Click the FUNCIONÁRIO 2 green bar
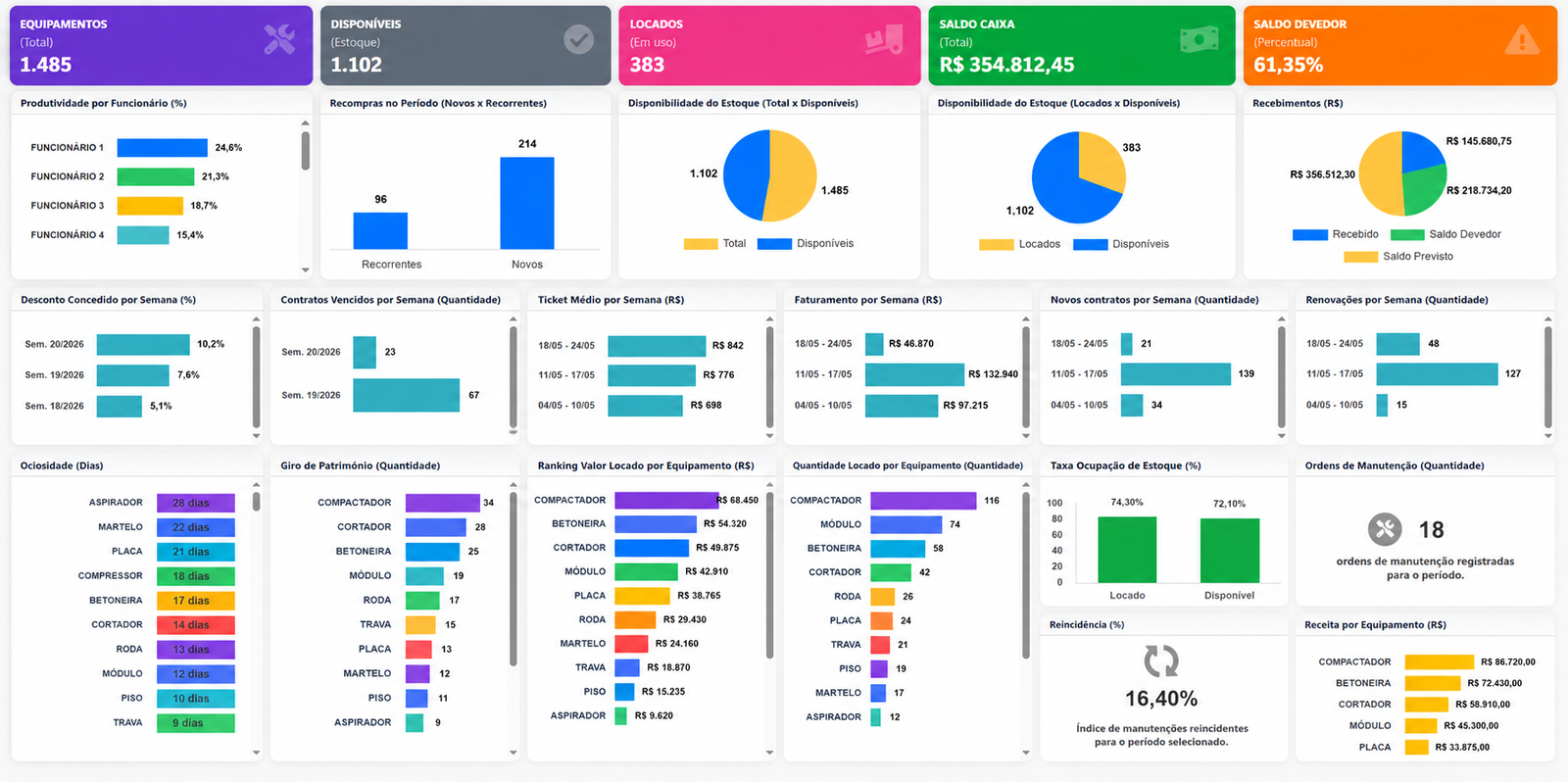Viewport: 1568px width, 782px height. 156,177
